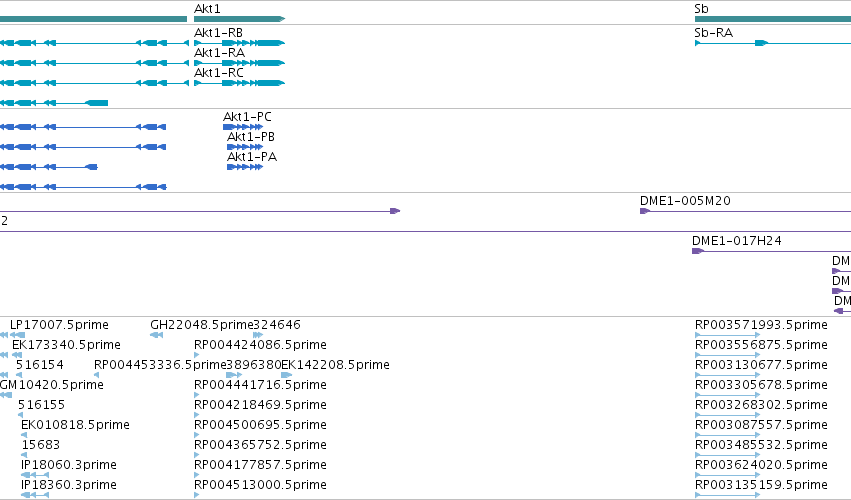The width and height of the screenshot is (851, 500).
Task: Click the Sb-RA transcript label
Action: (x=714, y=33)
